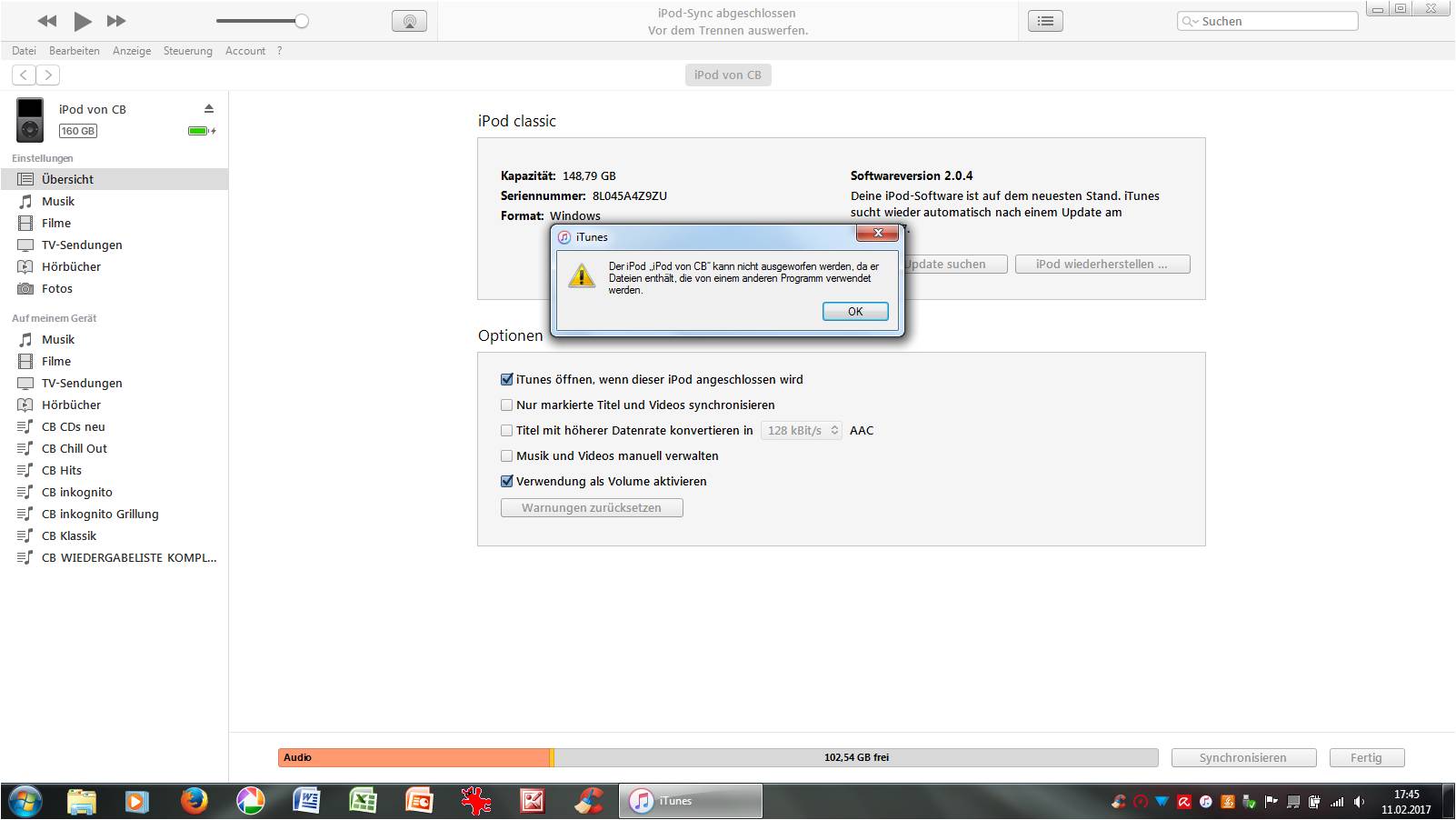Enable Musik und Videos manuell verwalten checkbox
Viewport: 1456px width, 820px height.
tap(507, 455)
